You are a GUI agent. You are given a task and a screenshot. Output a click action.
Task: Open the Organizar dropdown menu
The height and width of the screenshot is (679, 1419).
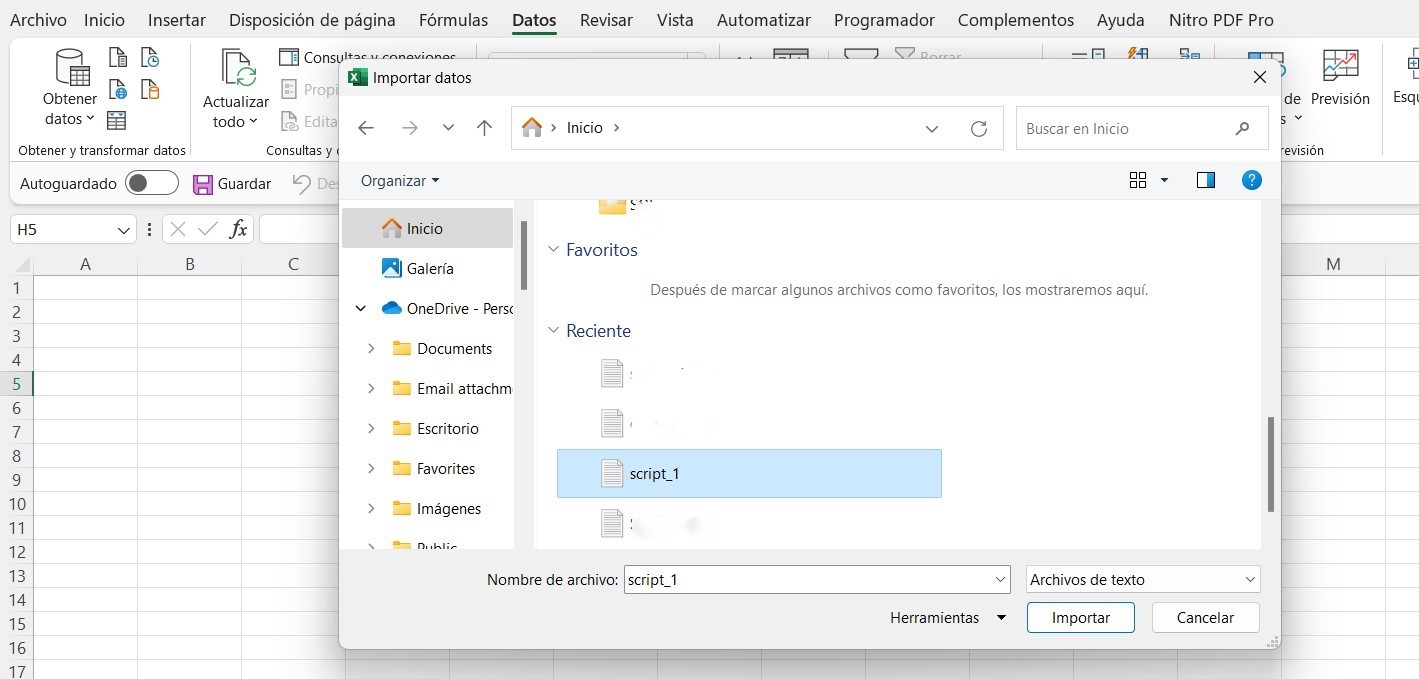(400, 180)
